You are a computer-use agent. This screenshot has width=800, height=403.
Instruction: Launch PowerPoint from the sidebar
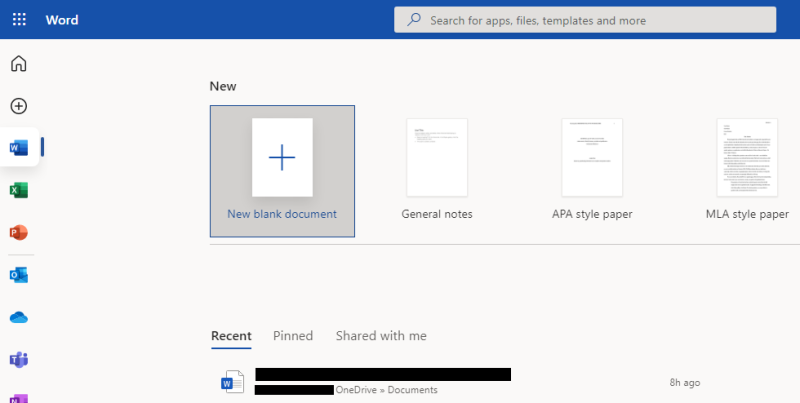coord(19,232)
